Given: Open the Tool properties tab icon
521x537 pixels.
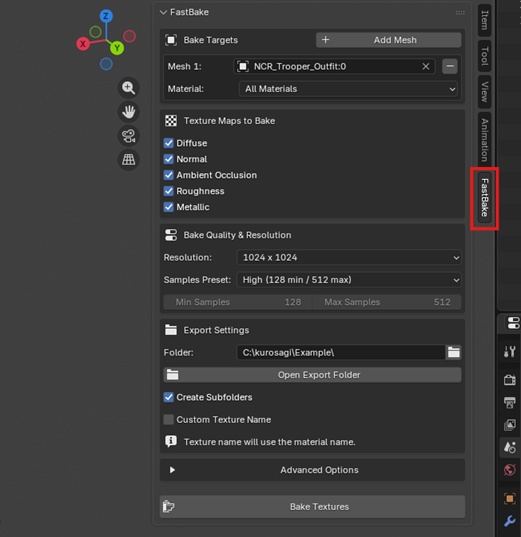Looking at the screenshot, I should point(509,351).
